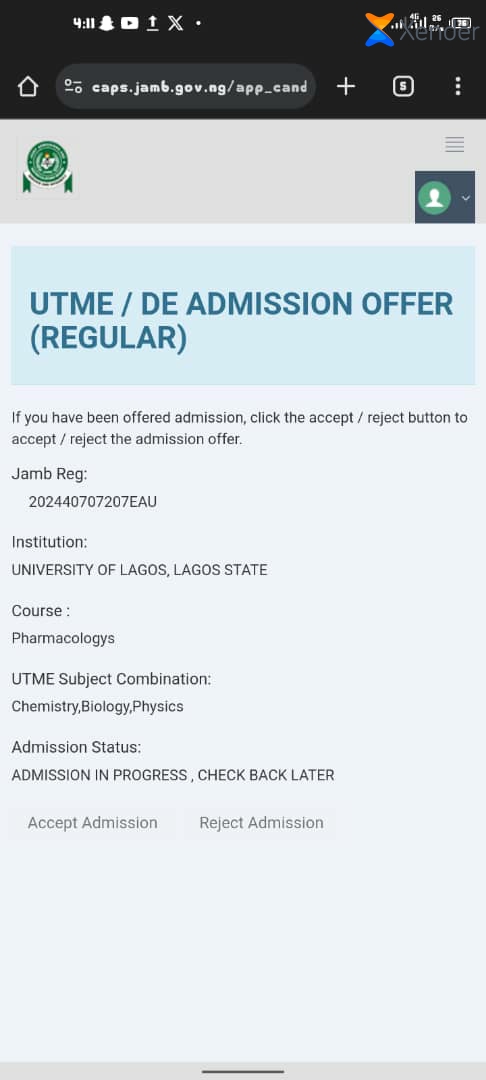Open the hamburger navigation menu
Viewport: 486px width, 1080px height.
pyautogui.click(x=454, y=144)
